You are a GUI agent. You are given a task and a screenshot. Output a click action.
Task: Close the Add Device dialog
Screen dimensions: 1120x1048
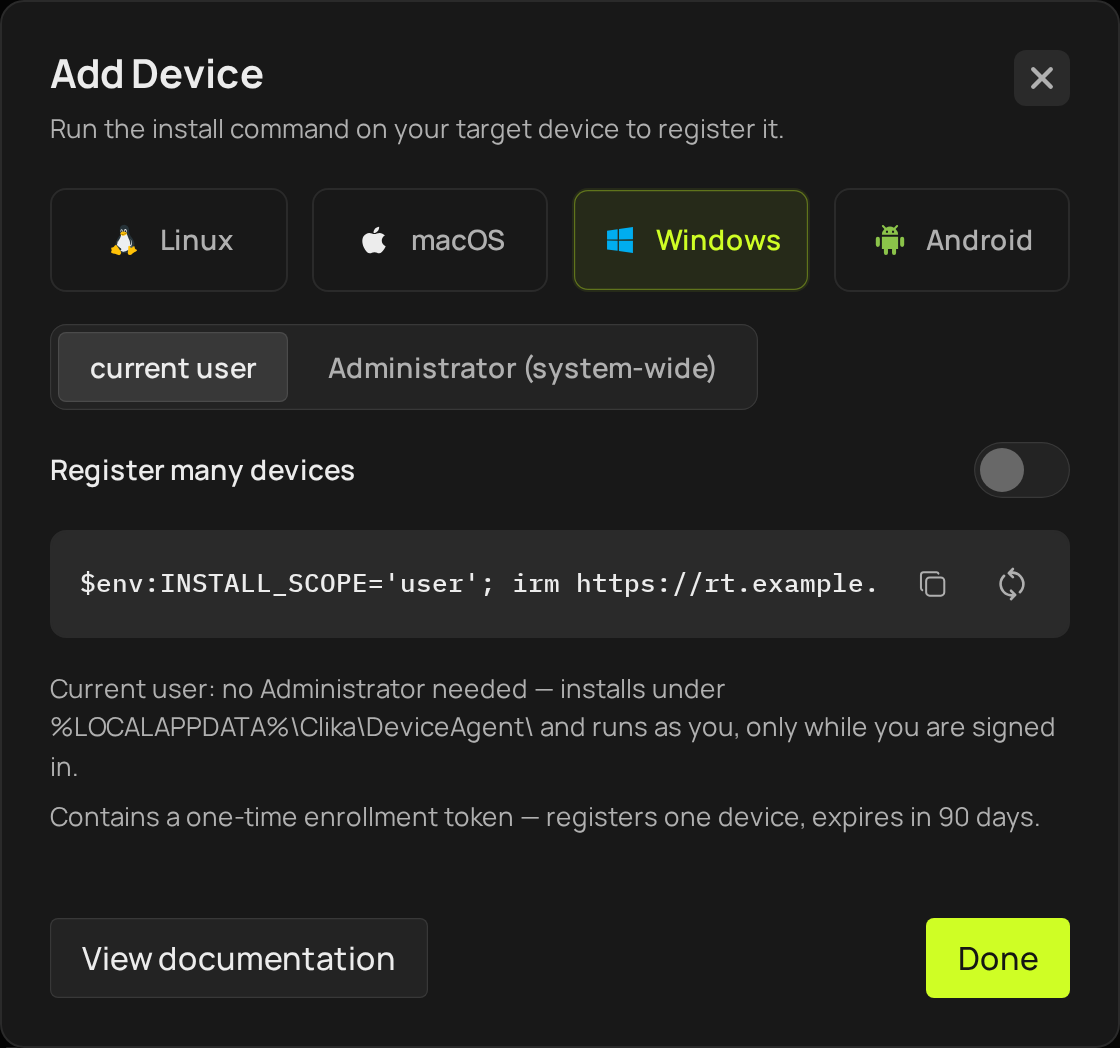pyautogui.click(x=1041, y=78)
